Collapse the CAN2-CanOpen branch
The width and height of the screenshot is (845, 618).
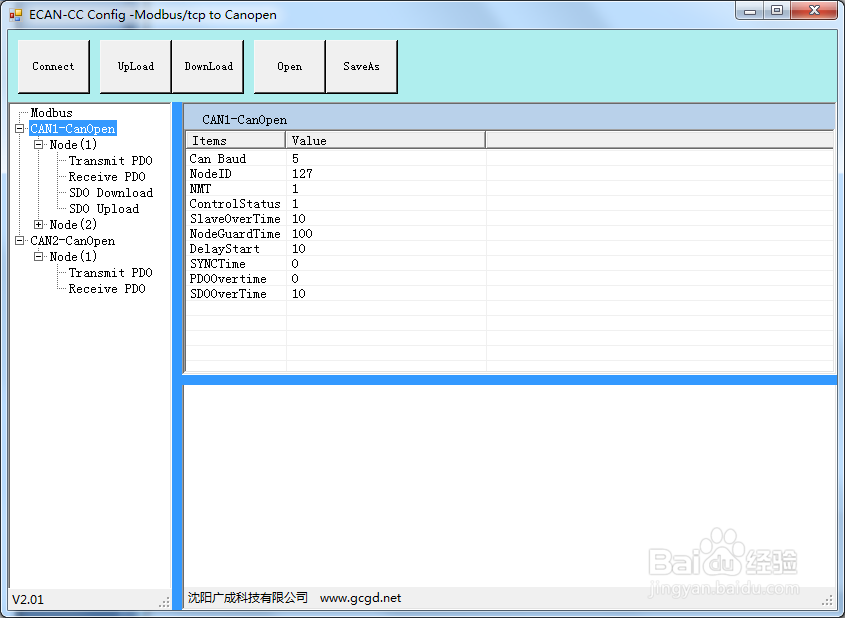(x=20, y=241)
